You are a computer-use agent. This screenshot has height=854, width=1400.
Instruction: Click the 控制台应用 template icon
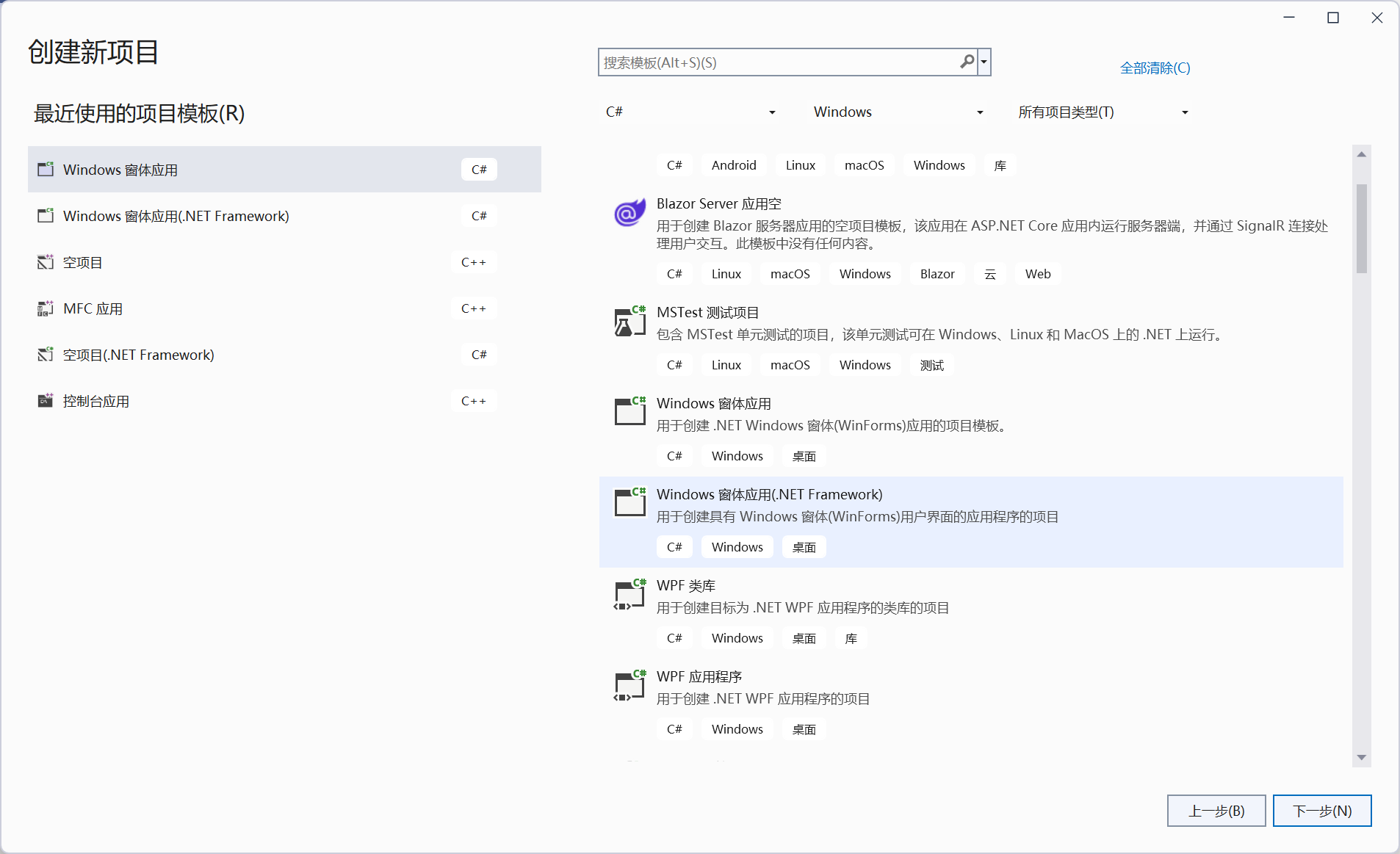click(x=46, y=400)
